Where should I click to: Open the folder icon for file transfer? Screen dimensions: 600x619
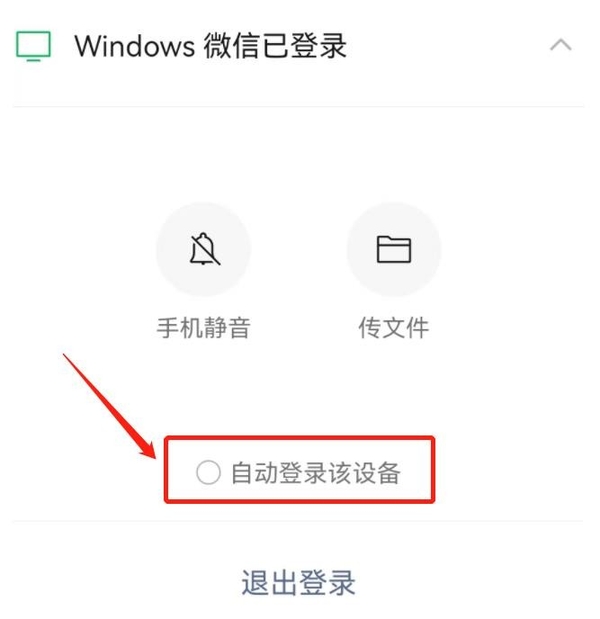(394, 249)
